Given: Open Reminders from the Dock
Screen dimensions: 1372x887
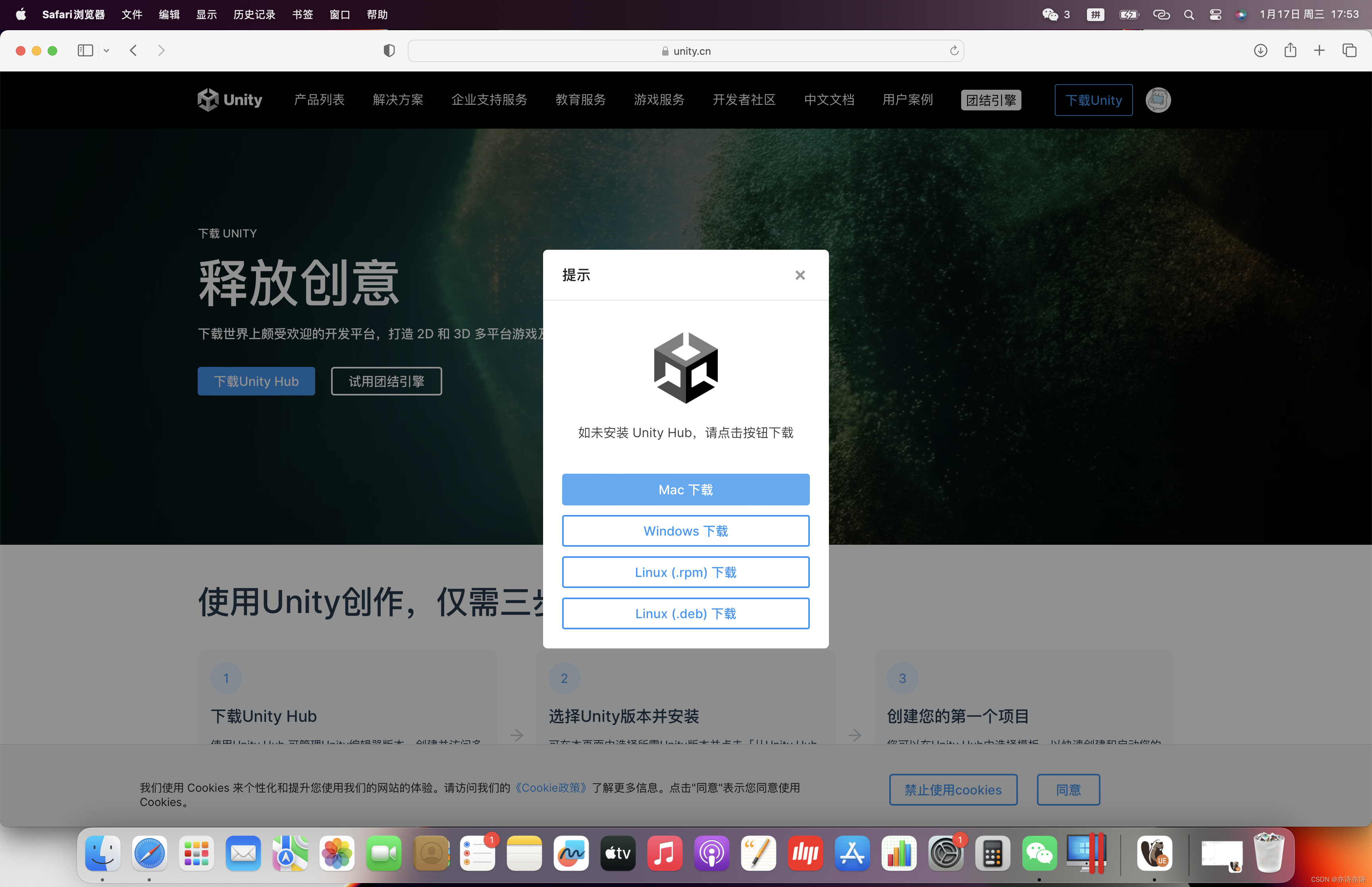Looking at the screenshot, I should pyautogui.click(x=477, y=853).
